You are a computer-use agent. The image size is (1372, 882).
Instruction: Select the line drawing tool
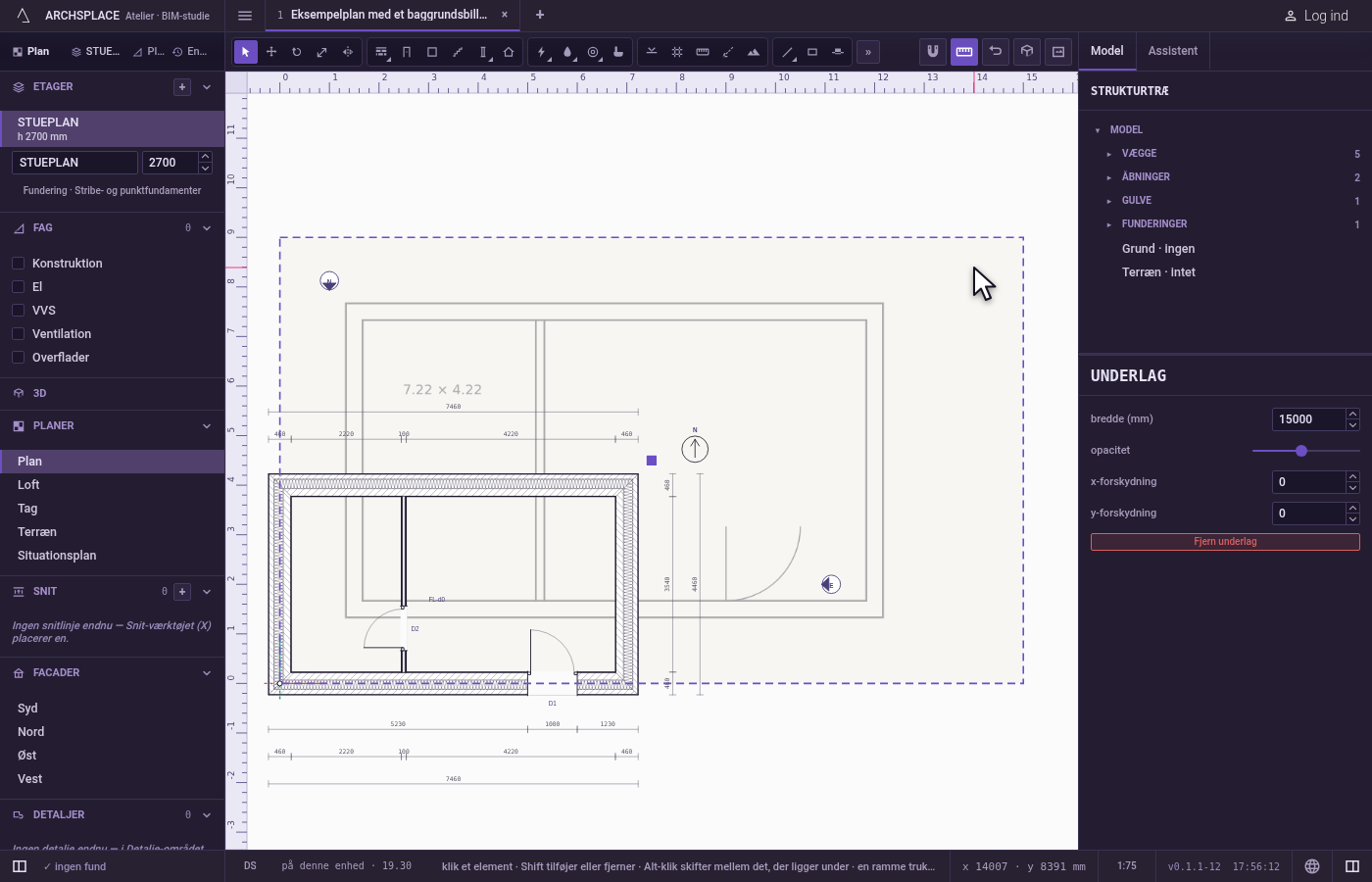tap(787, 52)
